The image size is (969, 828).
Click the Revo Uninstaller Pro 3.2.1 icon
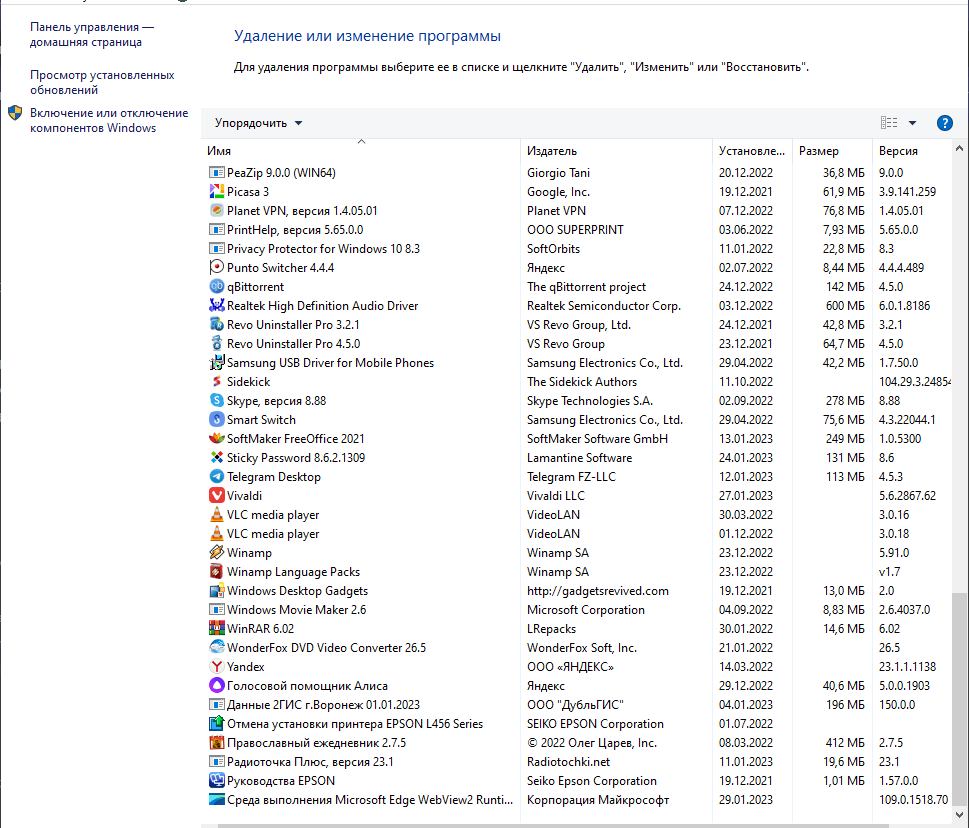216,324
